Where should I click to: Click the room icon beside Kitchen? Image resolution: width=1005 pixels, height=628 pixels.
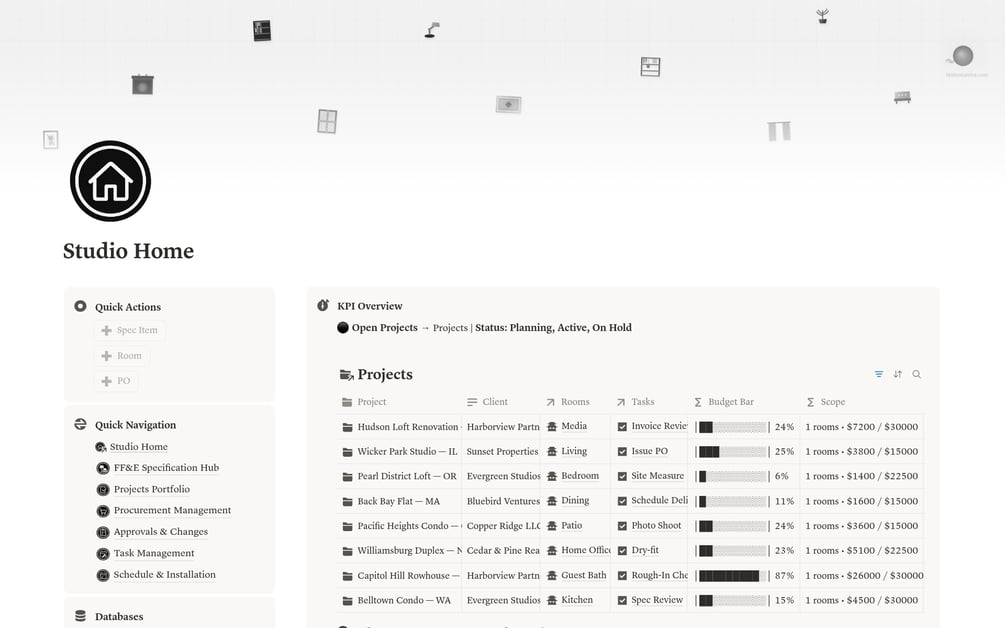tap(552, 600)
